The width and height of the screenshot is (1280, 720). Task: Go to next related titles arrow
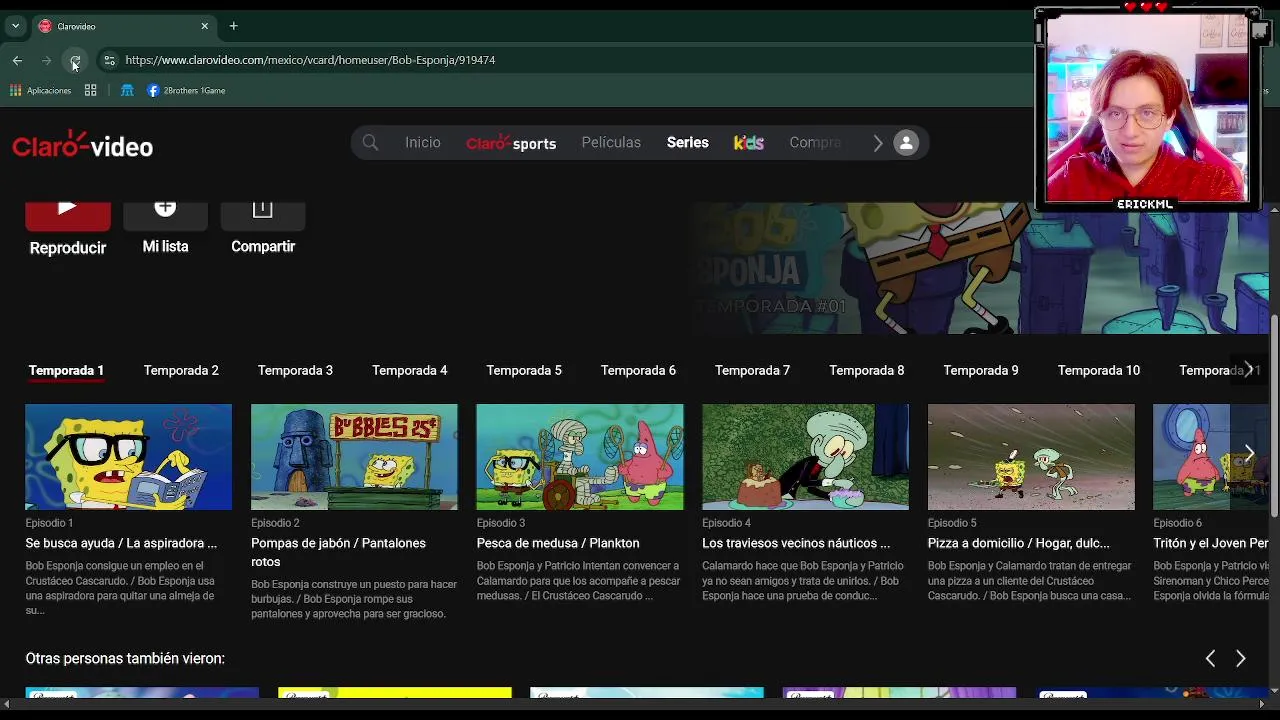click(x=1240, y=658)
